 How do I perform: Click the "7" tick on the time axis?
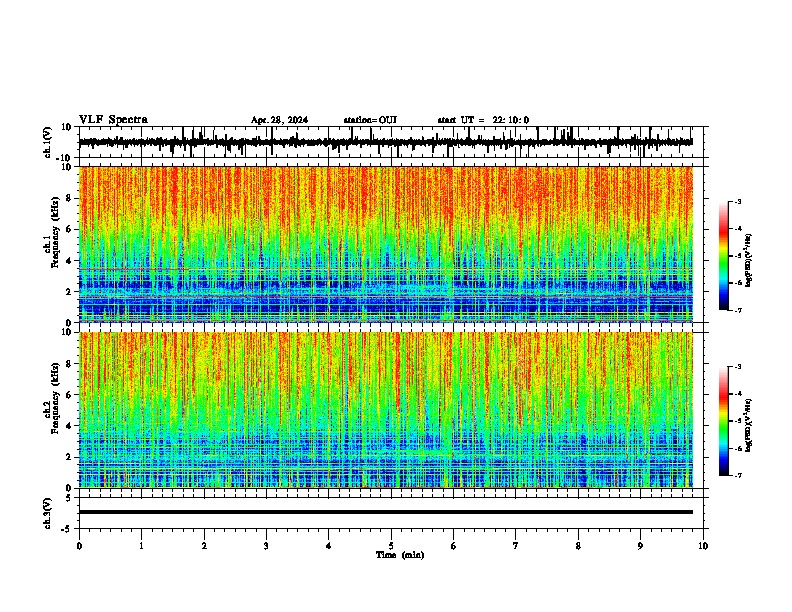(x=516, y=546)
